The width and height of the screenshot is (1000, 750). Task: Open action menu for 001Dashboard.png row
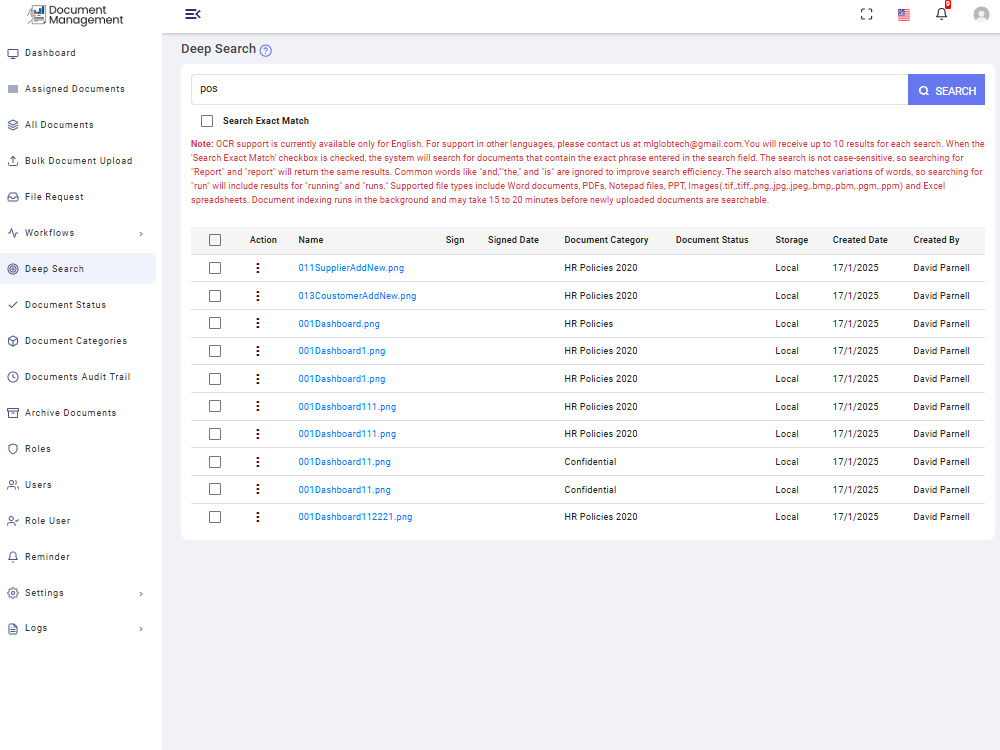click(x=258, y=323)
